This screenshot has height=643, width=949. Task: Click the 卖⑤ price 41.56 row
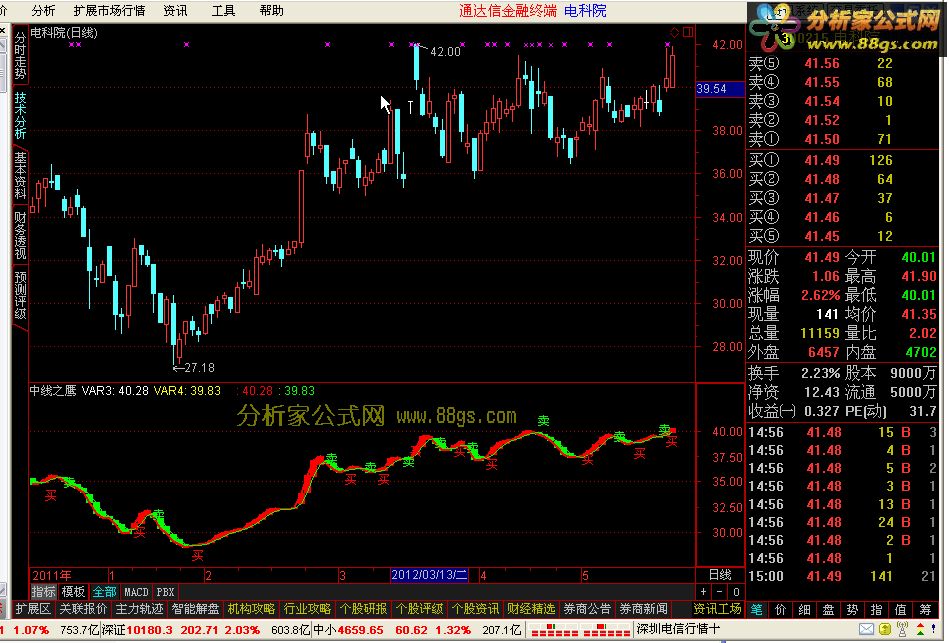(842, 63)
